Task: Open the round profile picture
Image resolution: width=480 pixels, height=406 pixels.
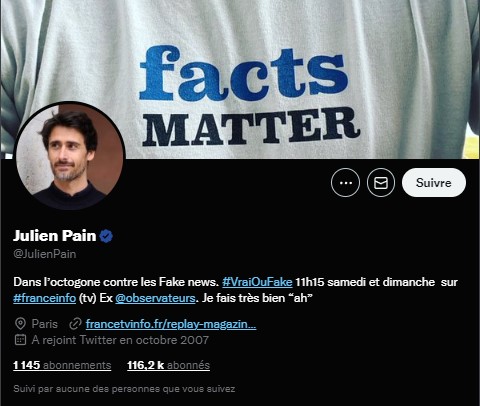Action: (70, 156)
